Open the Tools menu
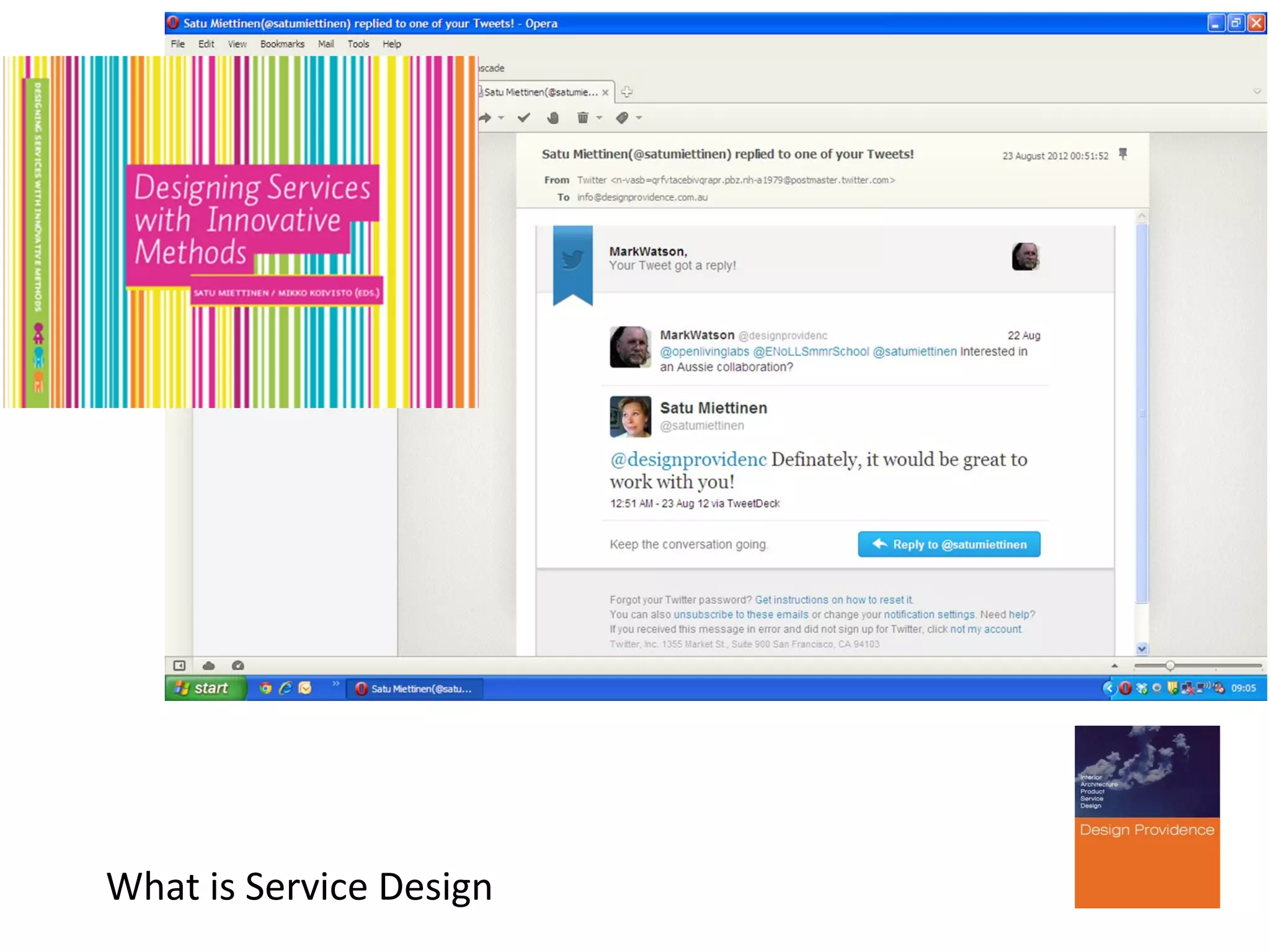The image size is (1270, 952). [358, 44]
